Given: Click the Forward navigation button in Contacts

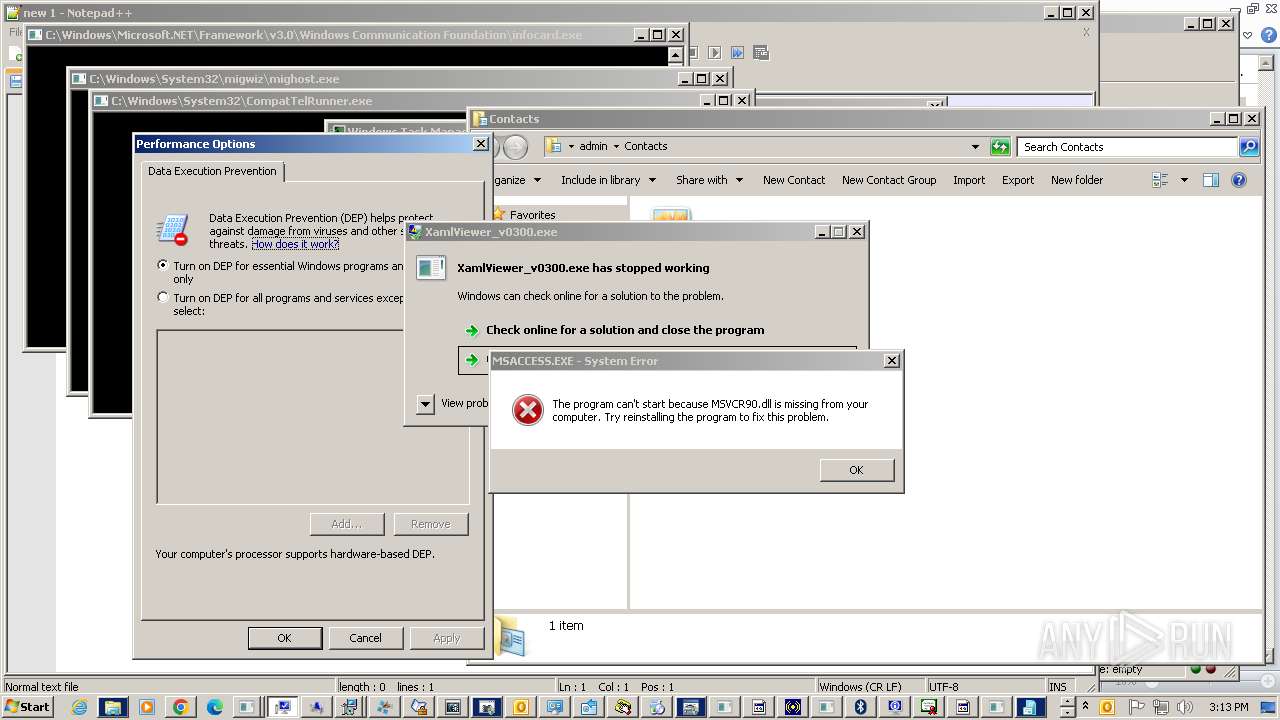Looking at the screenshot, I should pyautogui.click(x=515, y=147).
